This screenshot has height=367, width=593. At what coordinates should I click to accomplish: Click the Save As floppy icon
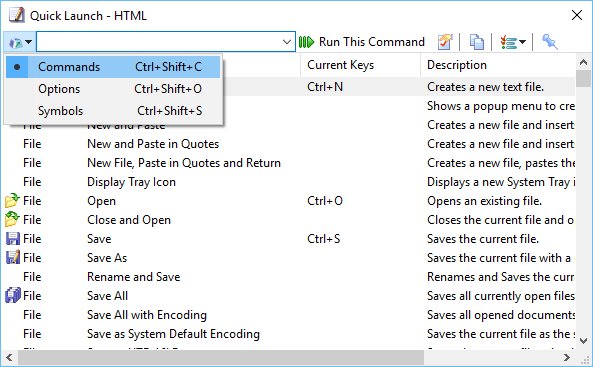point(12,258)
